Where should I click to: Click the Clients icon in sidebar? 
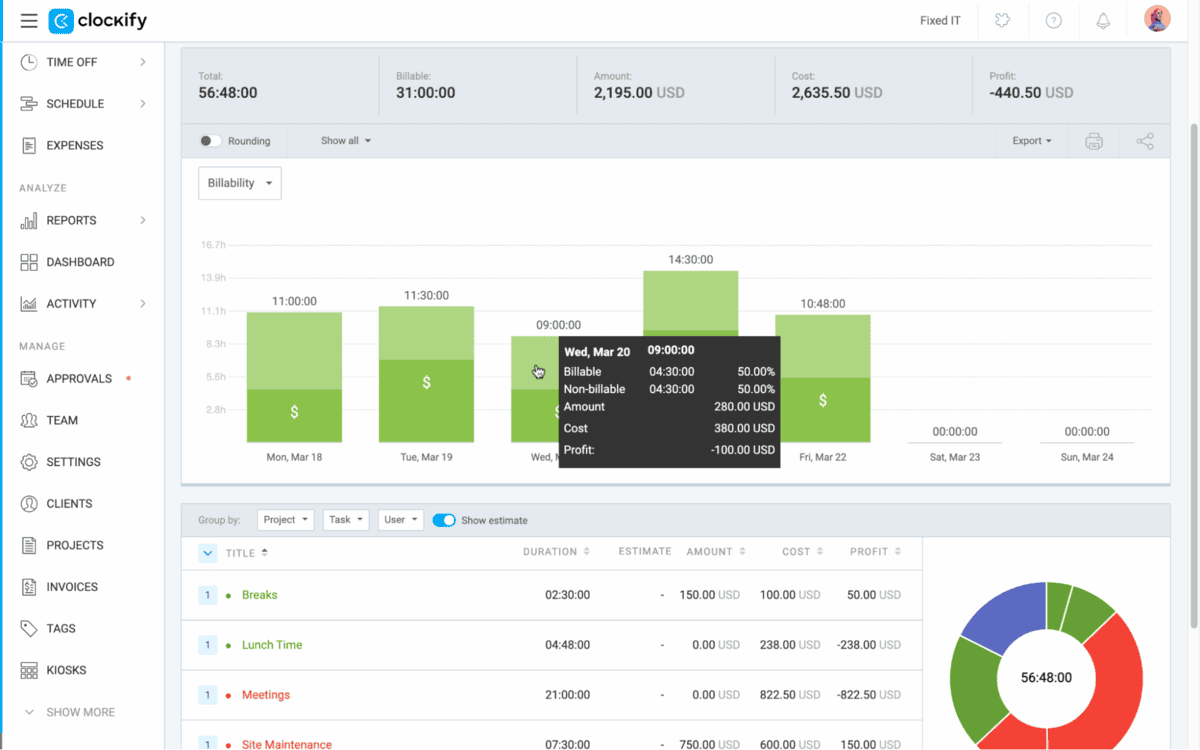pyautogui.click(x=29, y=504)
